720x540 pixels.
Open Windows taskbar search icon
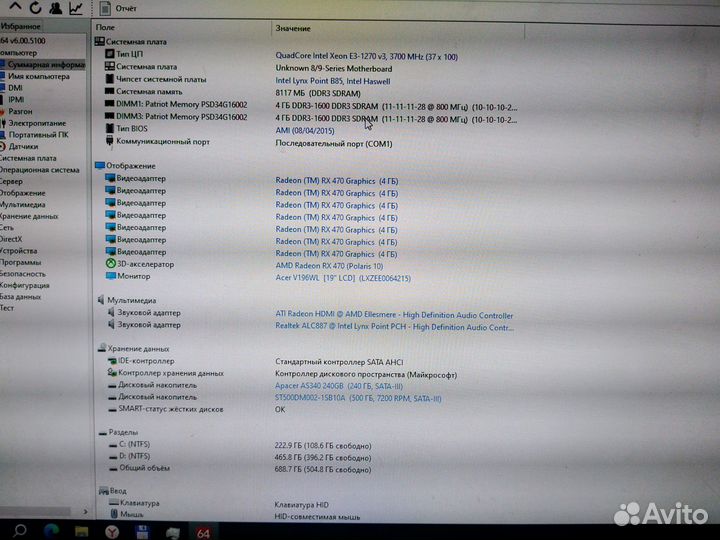pos(20,531)
